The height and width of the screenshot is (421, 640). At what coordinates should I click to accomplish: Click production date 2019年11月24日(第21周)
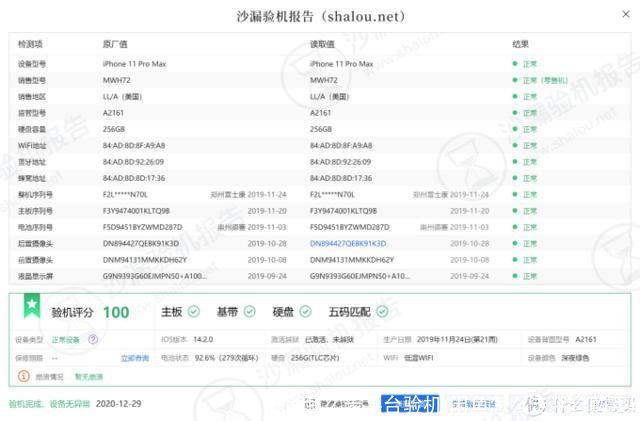pyautogui.click(x=457, y=340)
